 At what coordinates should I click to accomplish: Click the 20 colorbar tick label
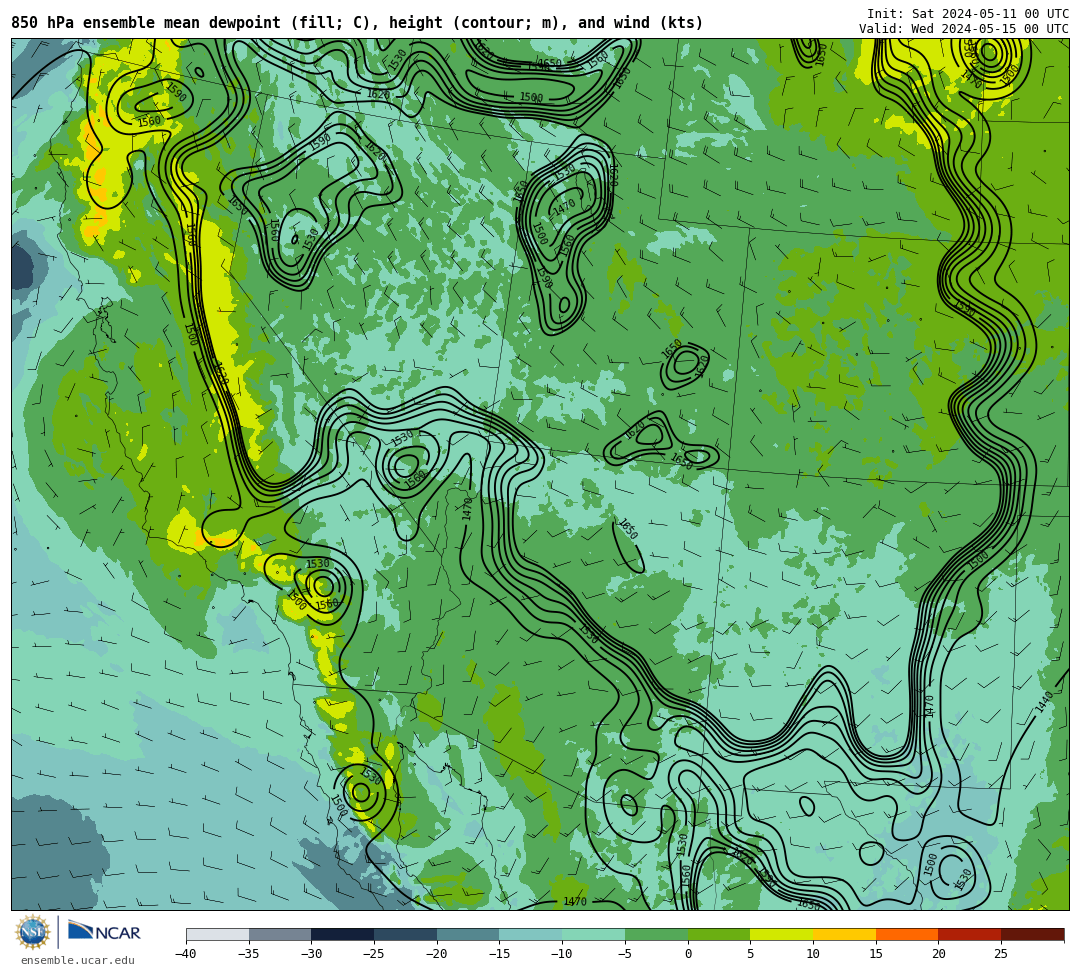coord(938,954)
